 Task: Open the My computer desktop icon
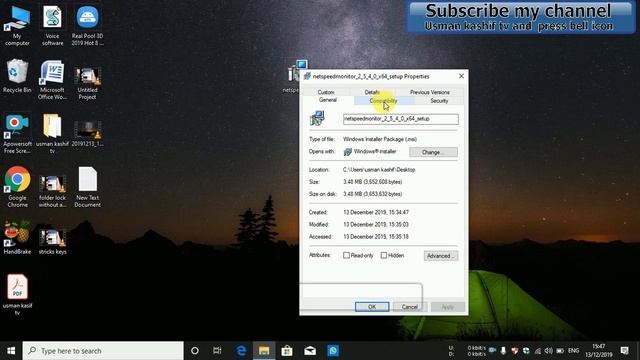click(x=17, y=25)
